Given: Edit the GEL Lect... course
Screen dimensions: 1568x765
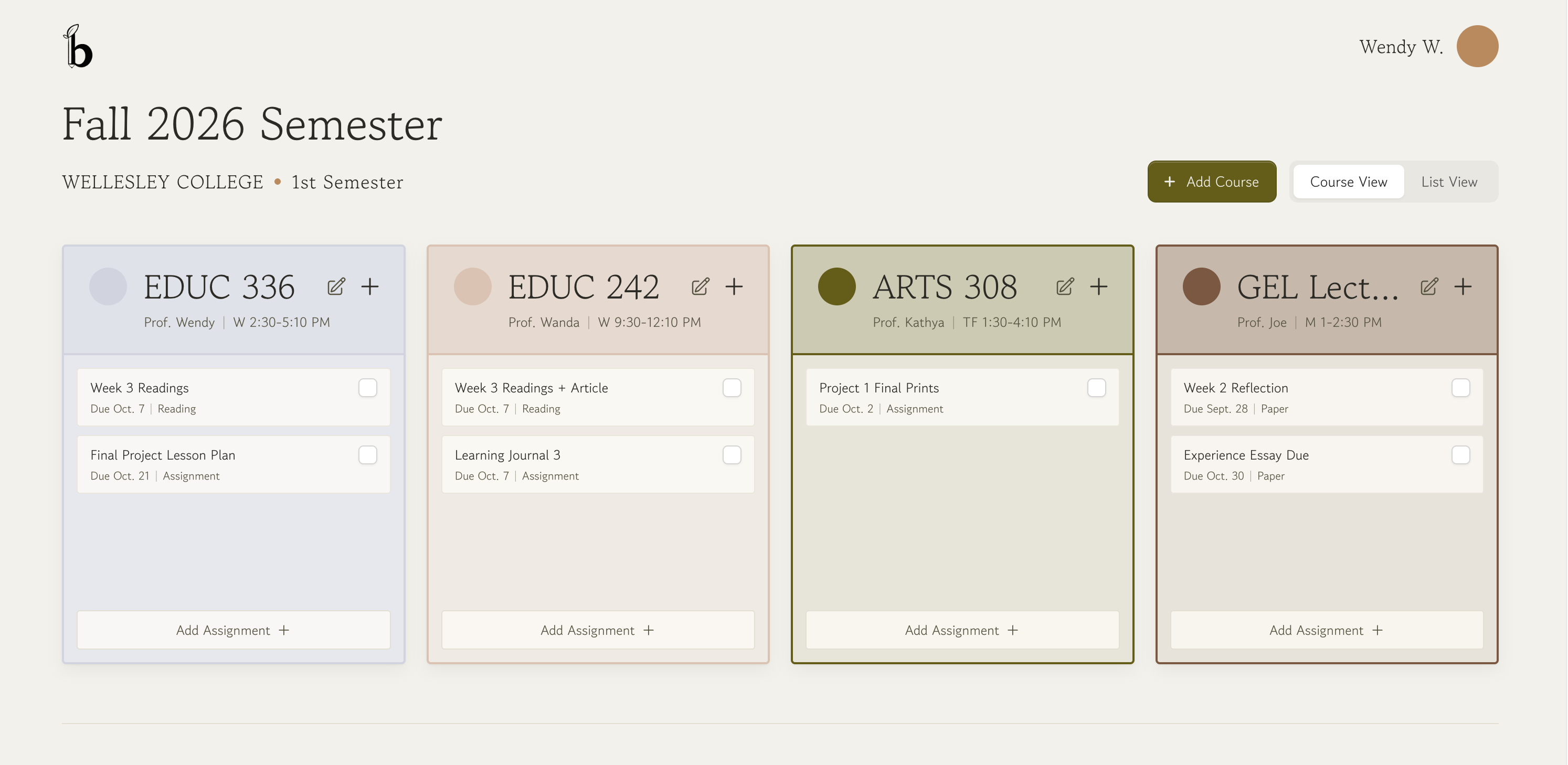Looking at the screenshot, I should click(x=1429, y=286).
